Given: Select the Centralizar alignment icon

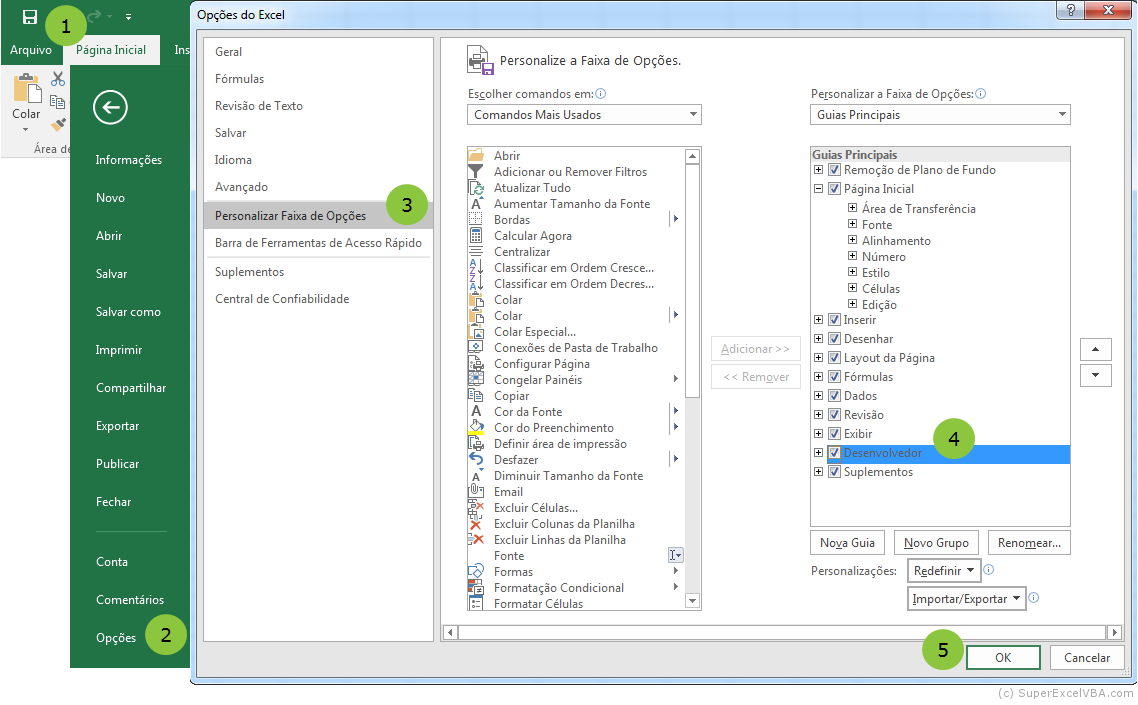Looking at the screenshot, I should [476, 251].
